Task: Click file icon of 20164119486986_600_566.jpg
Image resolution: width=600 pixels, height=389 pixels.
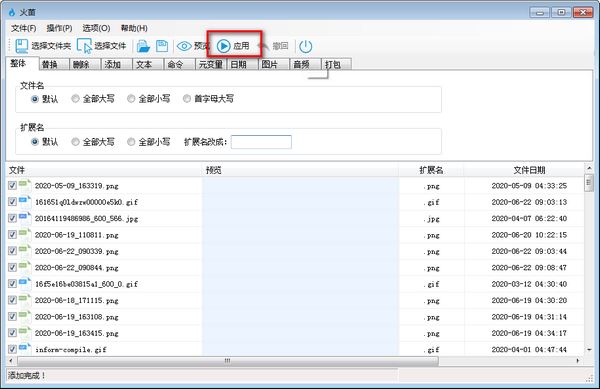Action: coord(25,218)
